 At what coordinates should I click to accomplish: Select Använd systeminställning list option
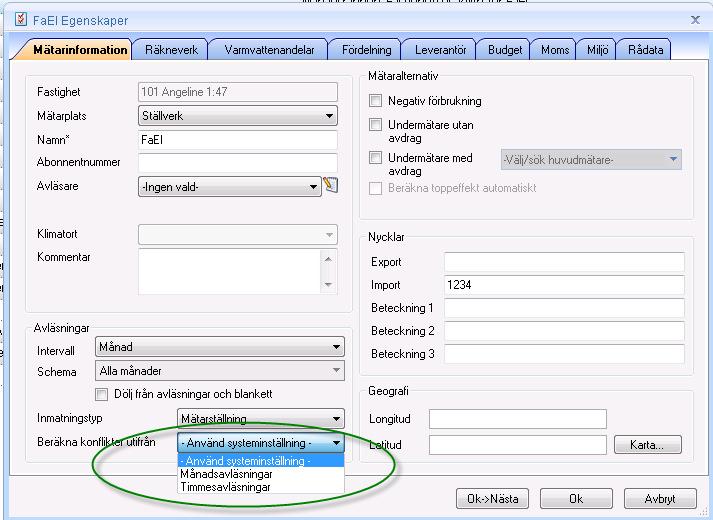[261, 460]
